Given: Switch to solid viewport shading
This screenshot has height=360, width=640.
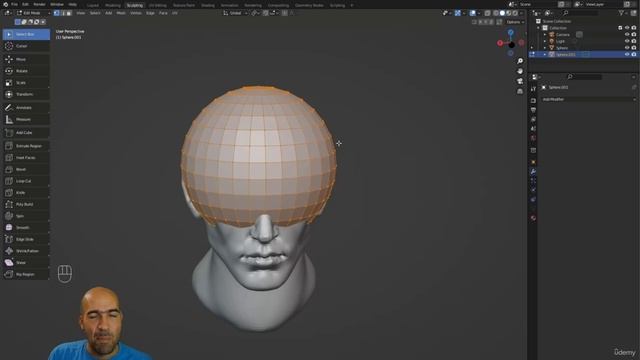Looking at the screenshot, I should (502, 13).
